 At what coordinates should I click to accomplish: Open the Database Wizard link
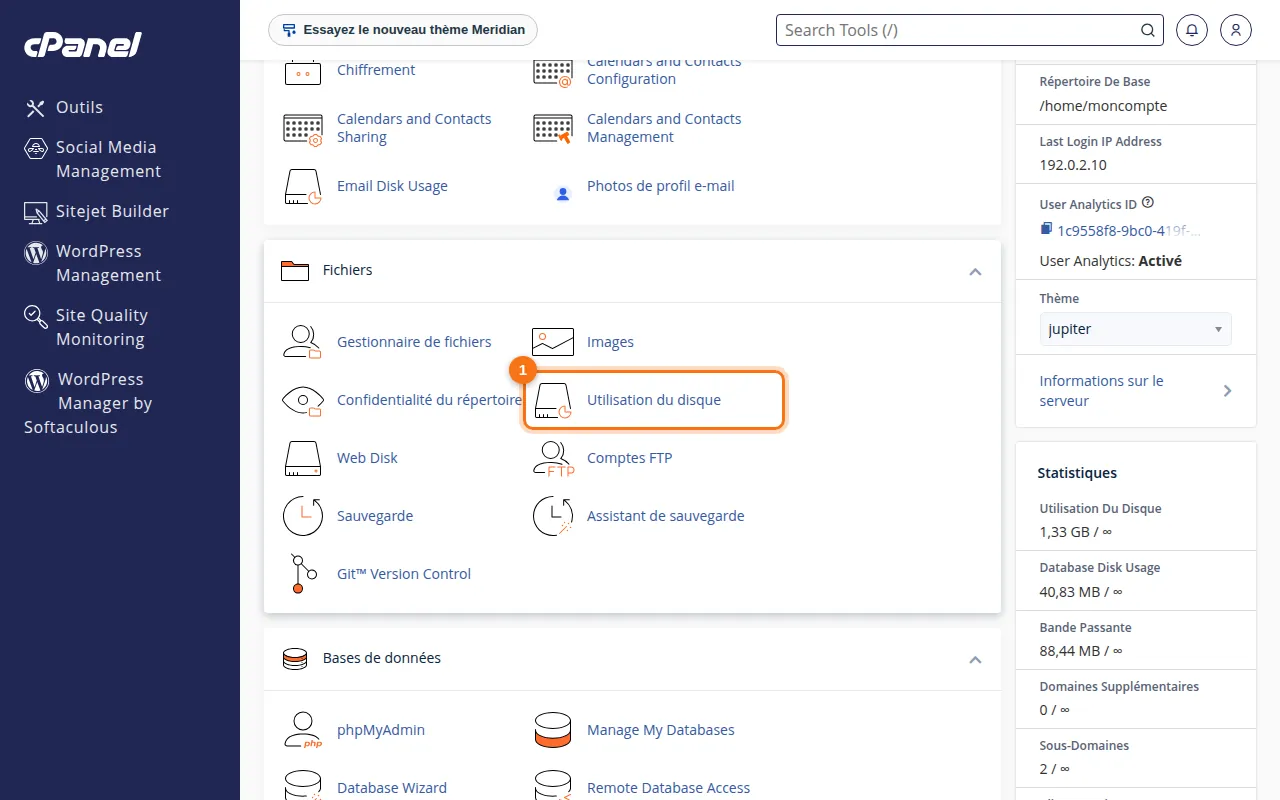[392, 788]
